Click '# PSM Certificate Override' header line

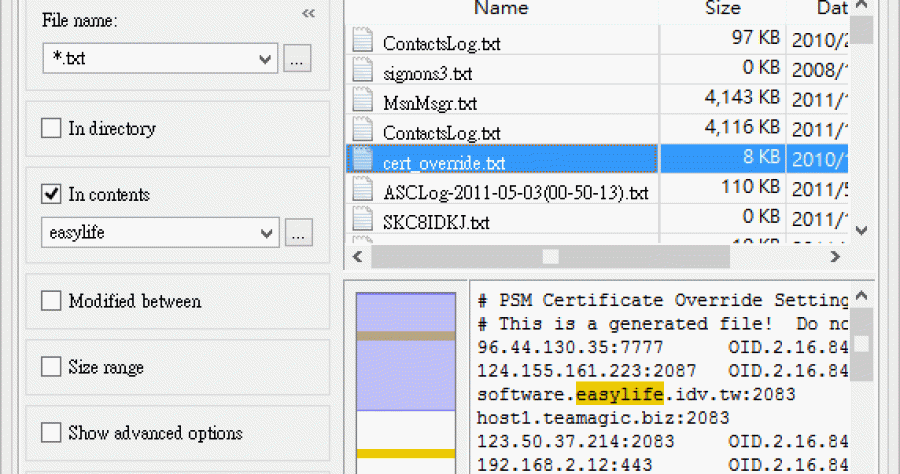point(663,300)
